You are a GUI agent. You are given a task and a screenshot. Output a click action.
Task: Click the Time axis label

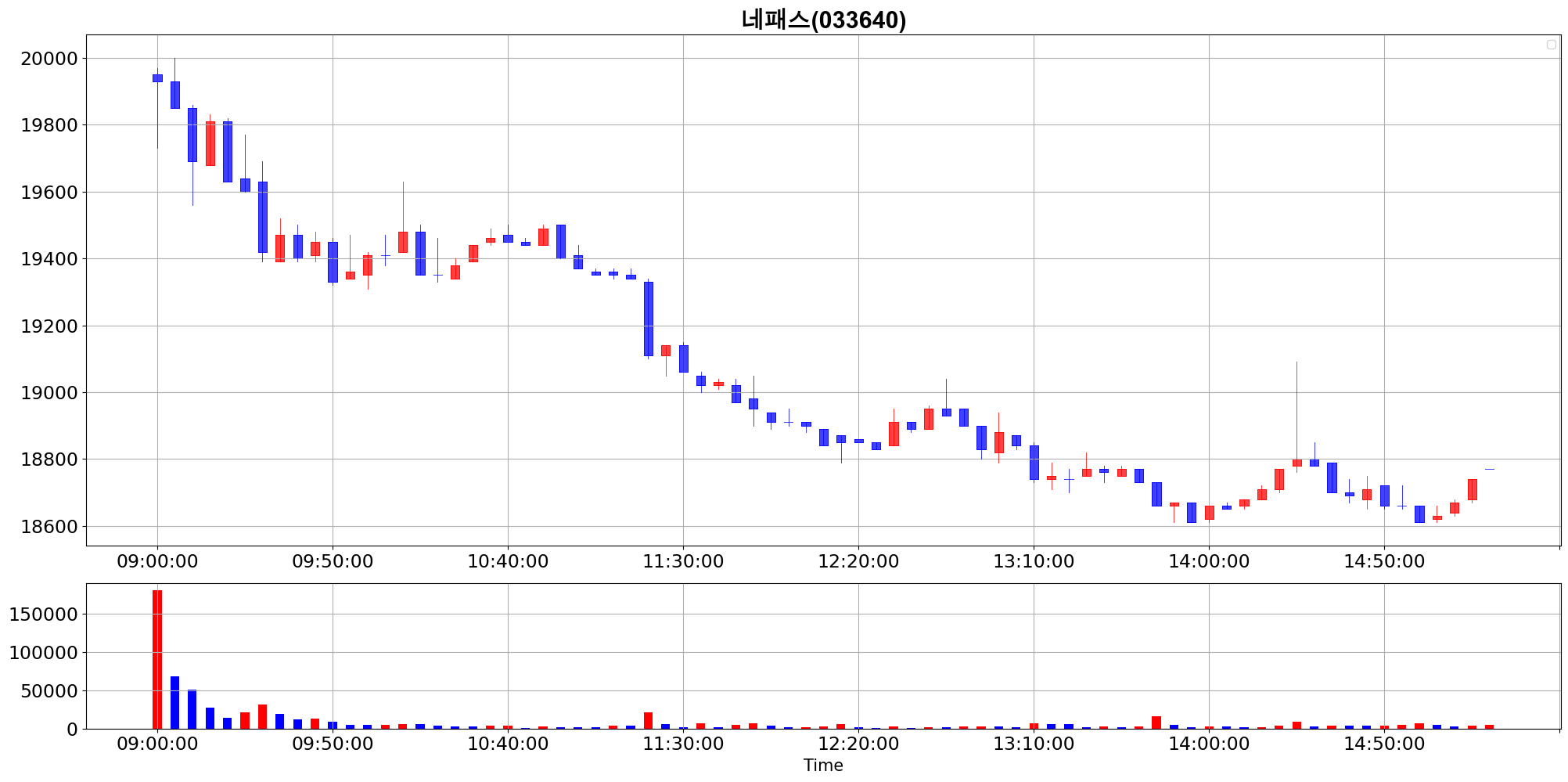[823, 766]
